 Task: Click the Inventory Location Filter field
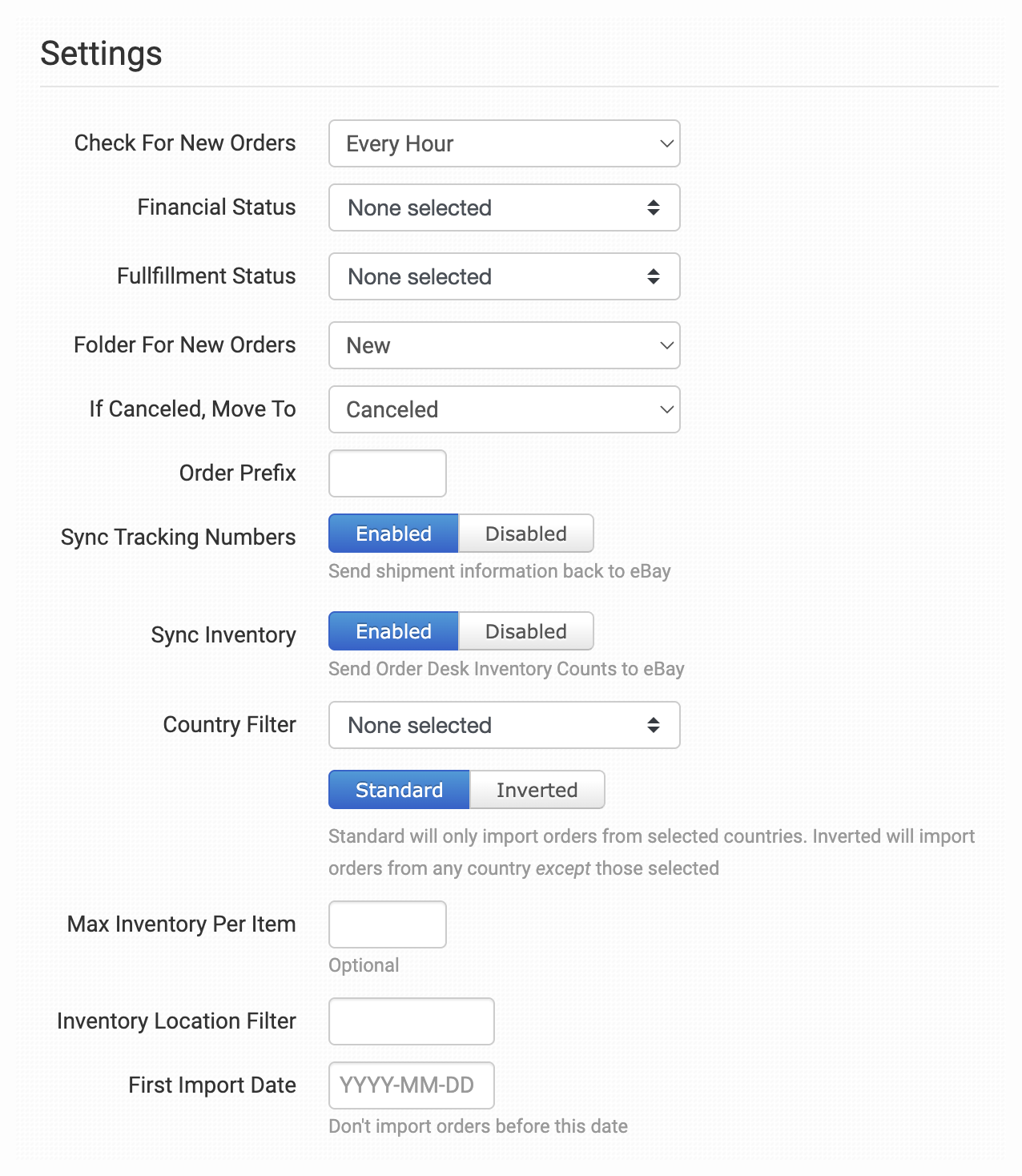(412, 1021)
